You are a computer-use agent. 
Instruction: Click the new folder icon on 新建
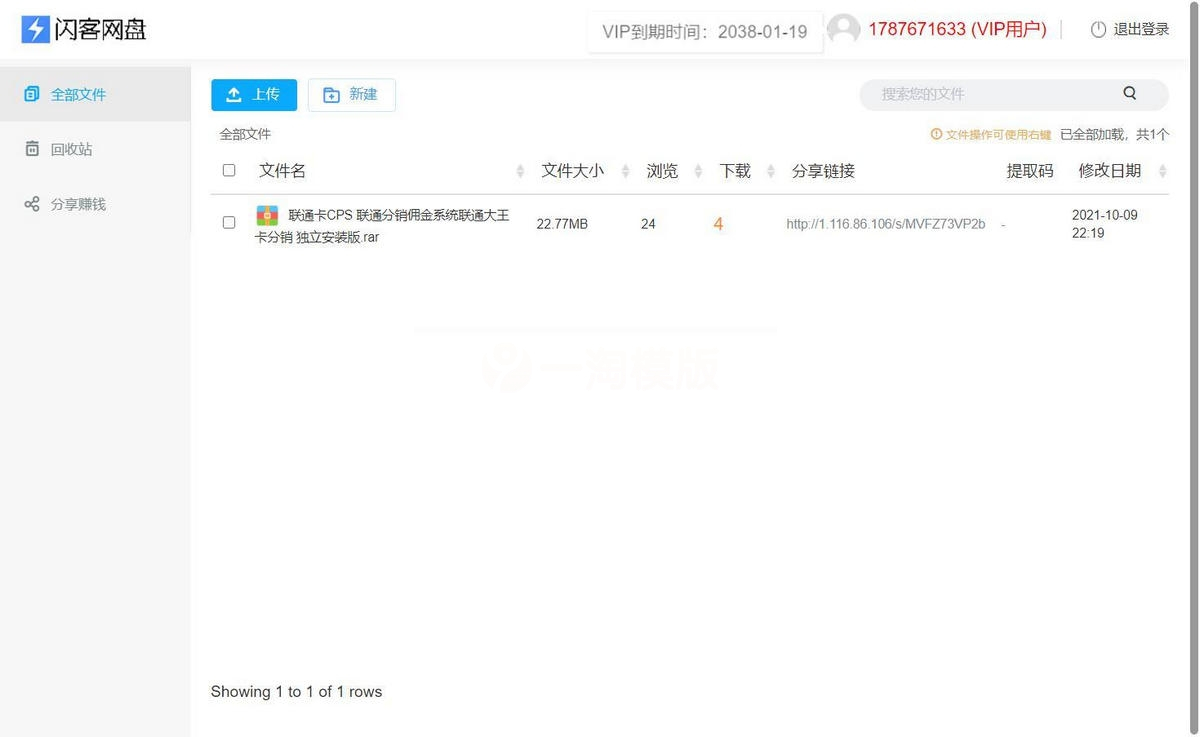point(332,94)
